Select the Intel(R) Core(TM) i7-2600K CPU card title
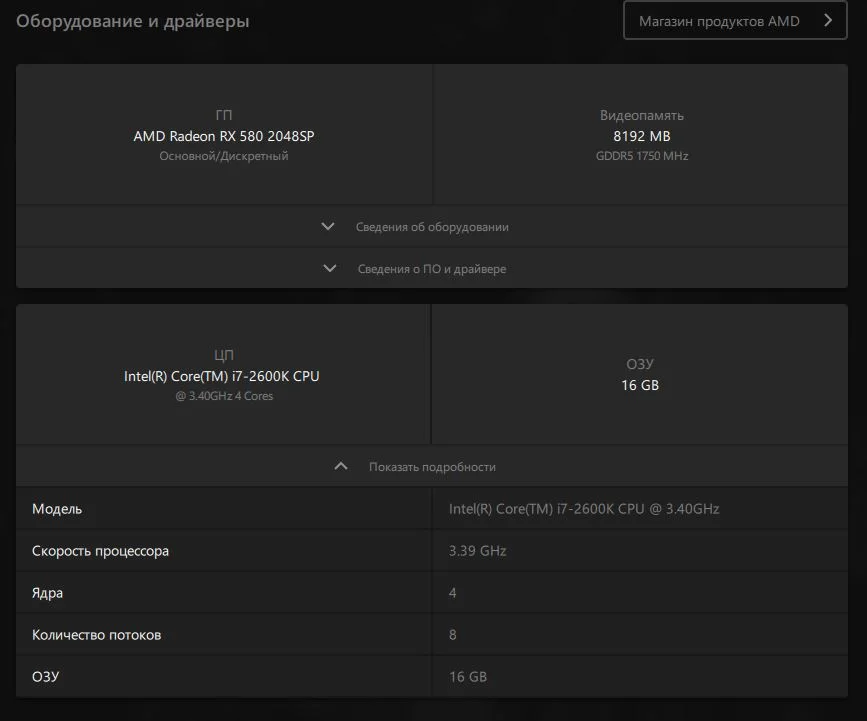The image size is (867, 721). point(222,376)
